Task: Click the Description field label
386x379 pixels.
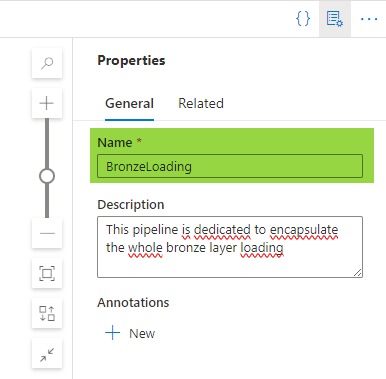Action: tap(131, 204)
